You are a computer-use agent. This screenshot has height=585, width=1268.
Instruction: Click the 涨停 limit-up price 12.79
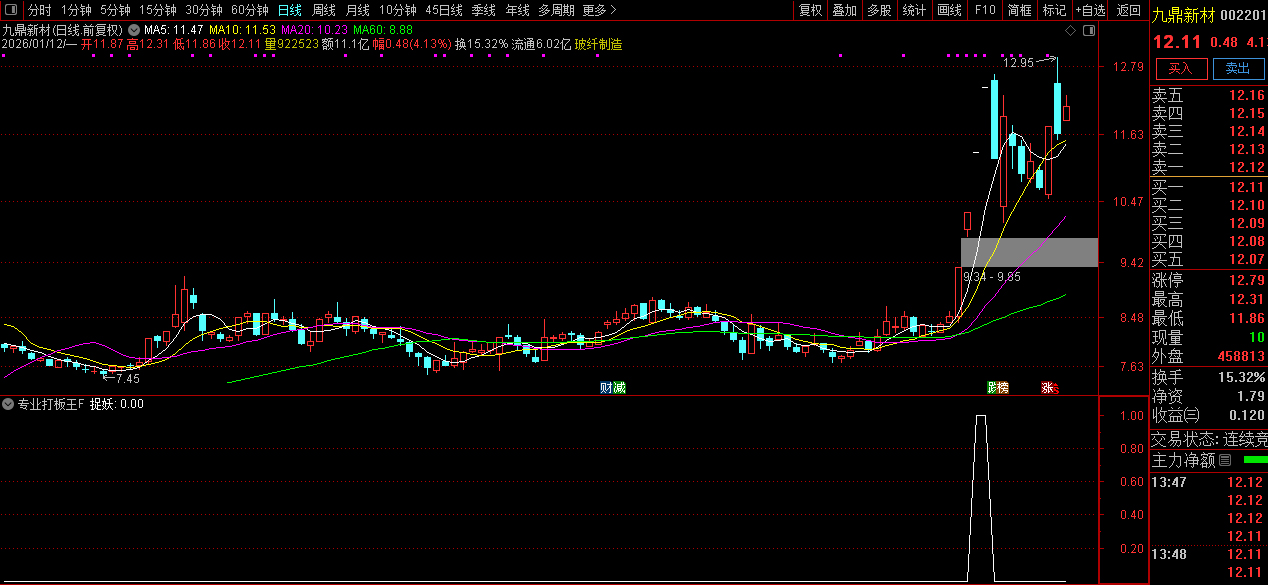pos(1247,280)
